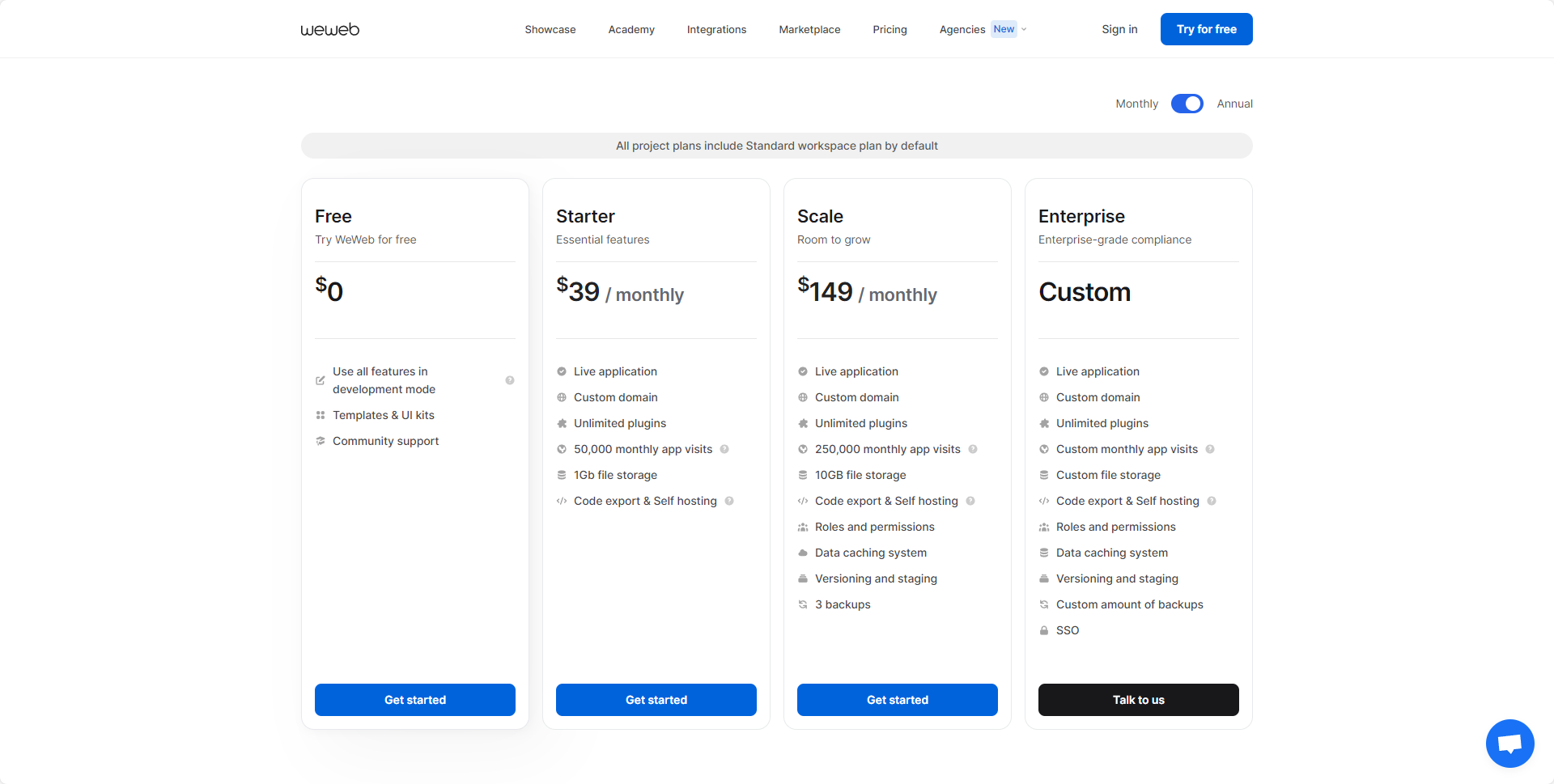Click help icon next to 50,000 monthly app visits
The image size is (1554, 784).
click(x=724, y=449)
